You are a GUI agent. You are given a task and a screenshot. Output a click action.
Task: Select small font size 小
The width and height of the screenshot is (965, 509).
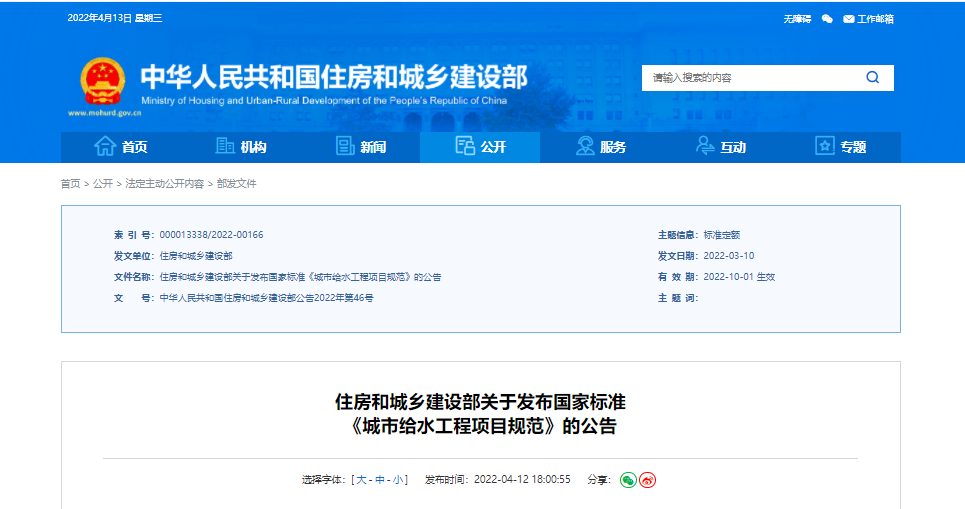click(398, 479)
